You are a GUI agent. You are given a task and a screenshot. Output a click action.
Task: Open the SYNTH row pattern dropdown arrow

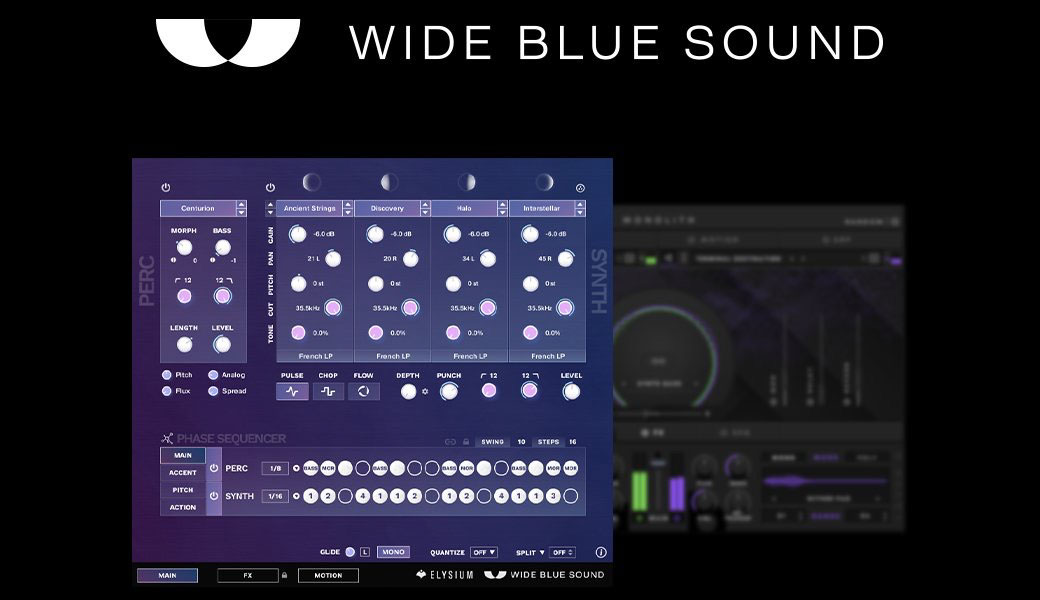pos(296,496)
